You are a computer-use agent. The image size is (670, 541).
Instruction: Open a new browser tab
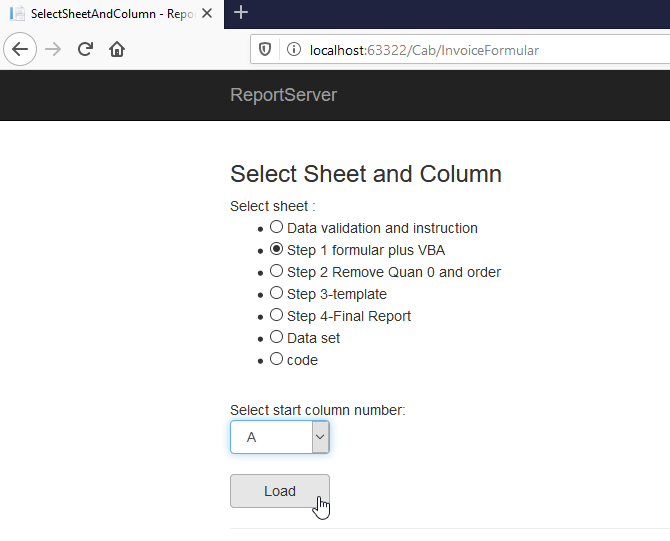pyautogui.click(x=241, y=13)
